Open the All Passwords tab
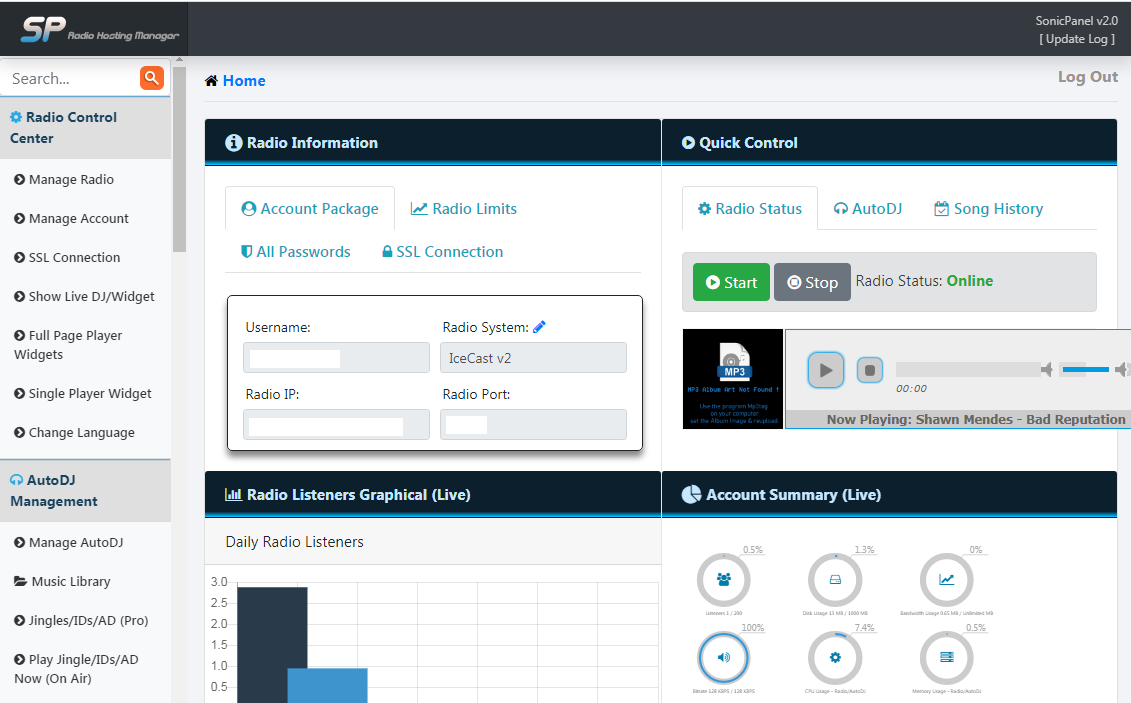The width and height of the screenshot is (1131, 703). (x=296, y=252)
